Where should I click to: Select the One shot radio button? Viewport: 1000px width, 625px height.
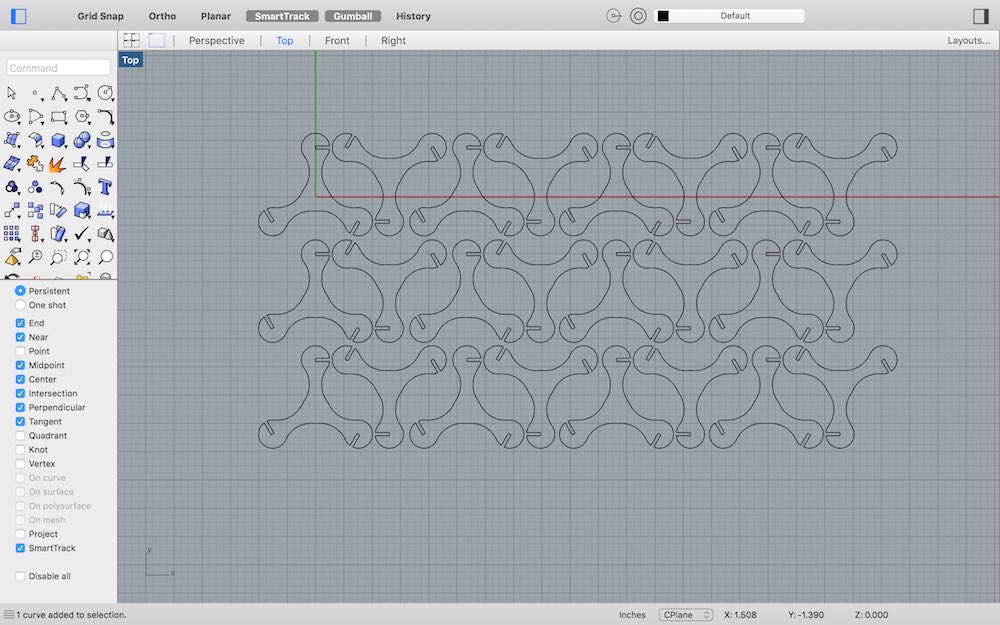point(20,305)
